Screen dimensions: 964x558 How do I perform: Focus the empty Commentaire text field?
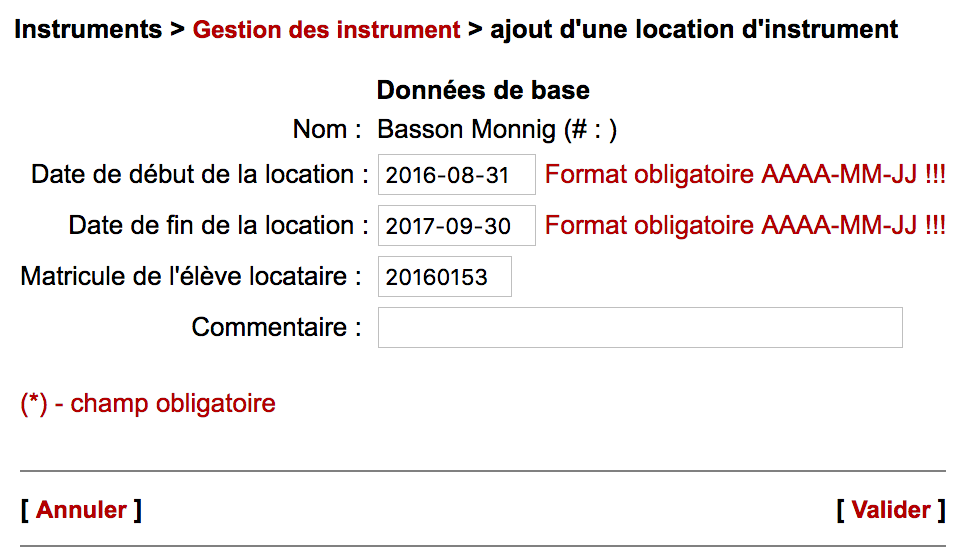click(x=640, y=328)
